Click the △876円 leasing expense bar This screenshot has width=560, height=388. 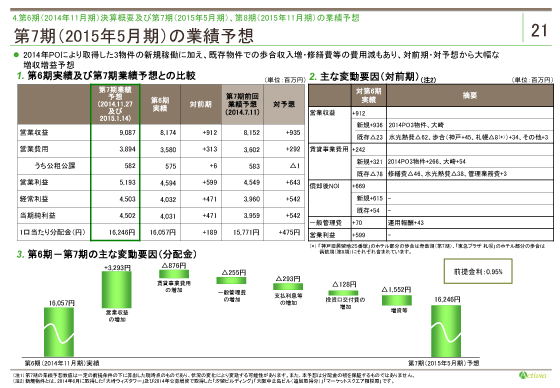[x=174, y=274]
